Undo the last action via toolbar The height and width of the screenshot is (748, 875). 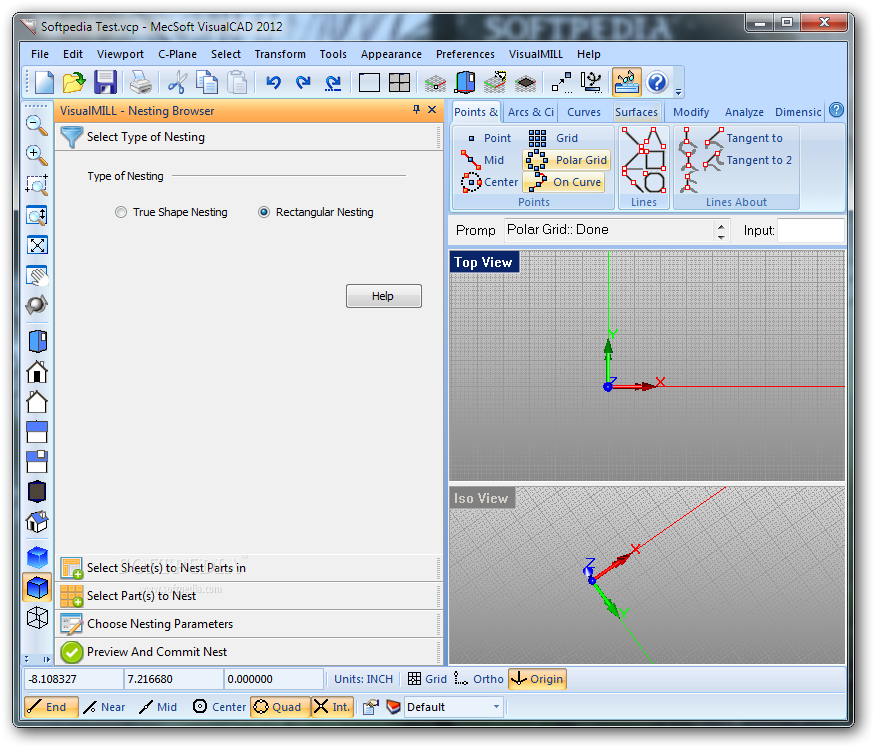coord(273,83)
